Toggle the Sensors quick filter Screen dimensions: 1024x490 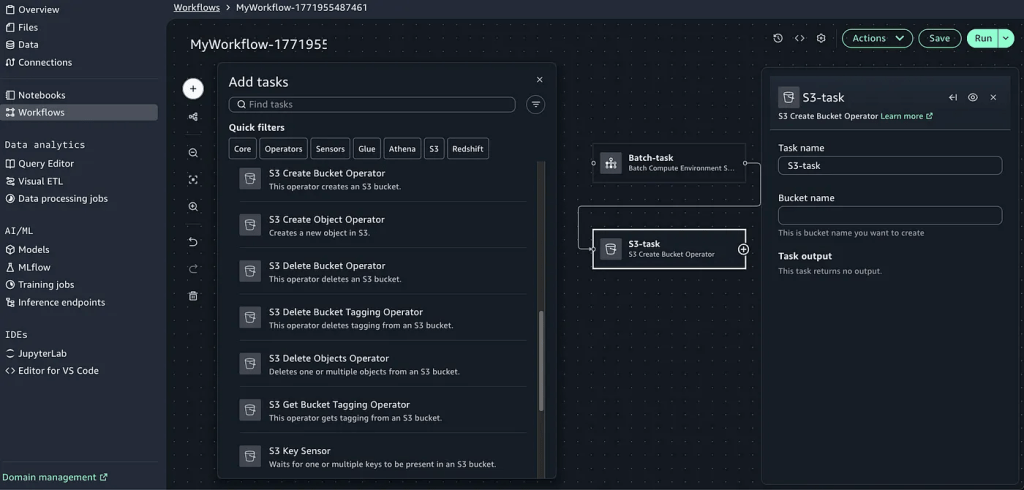[x=330, y=149]
